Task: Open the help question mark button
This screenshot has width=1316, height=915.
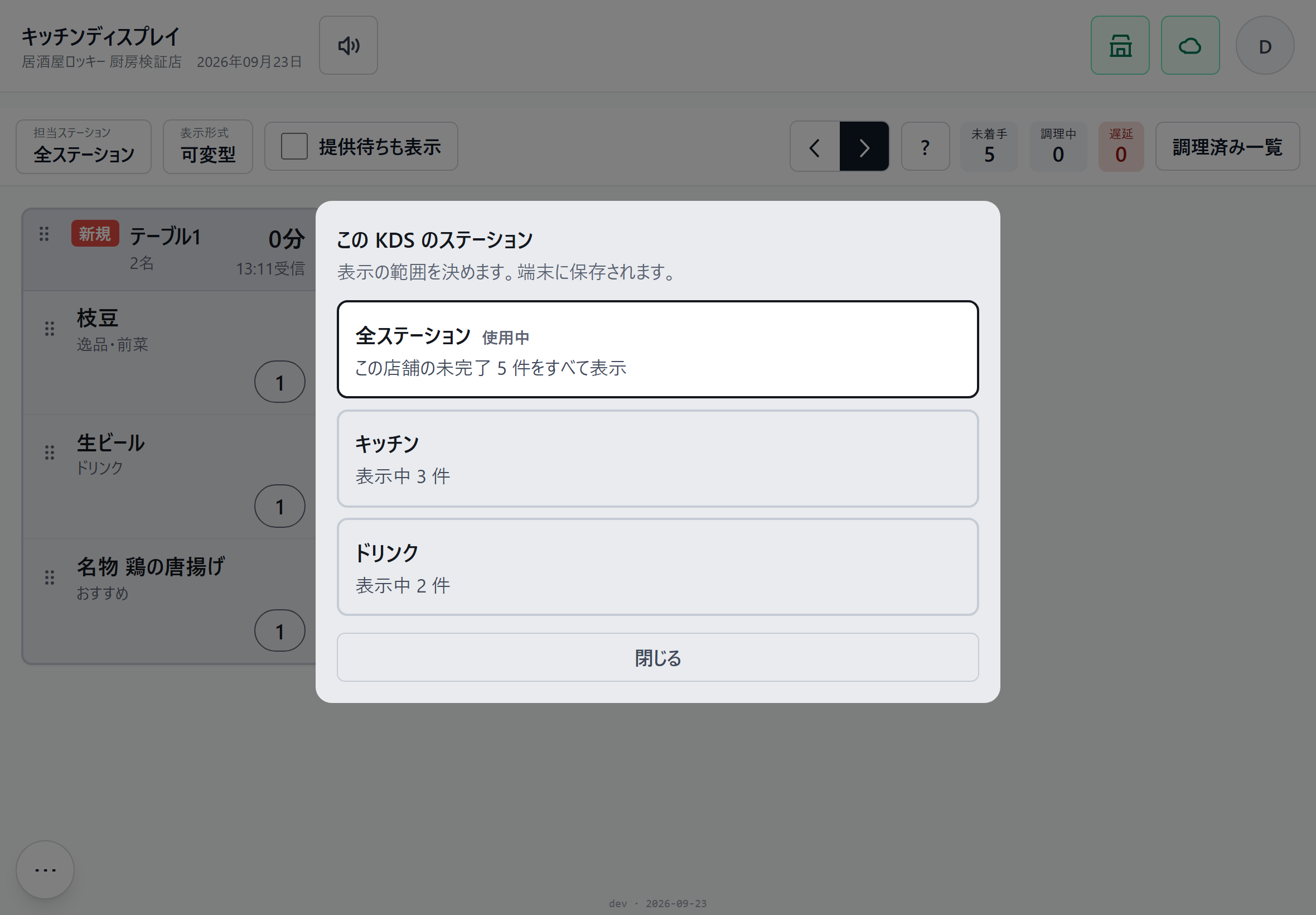Action: 925,147
